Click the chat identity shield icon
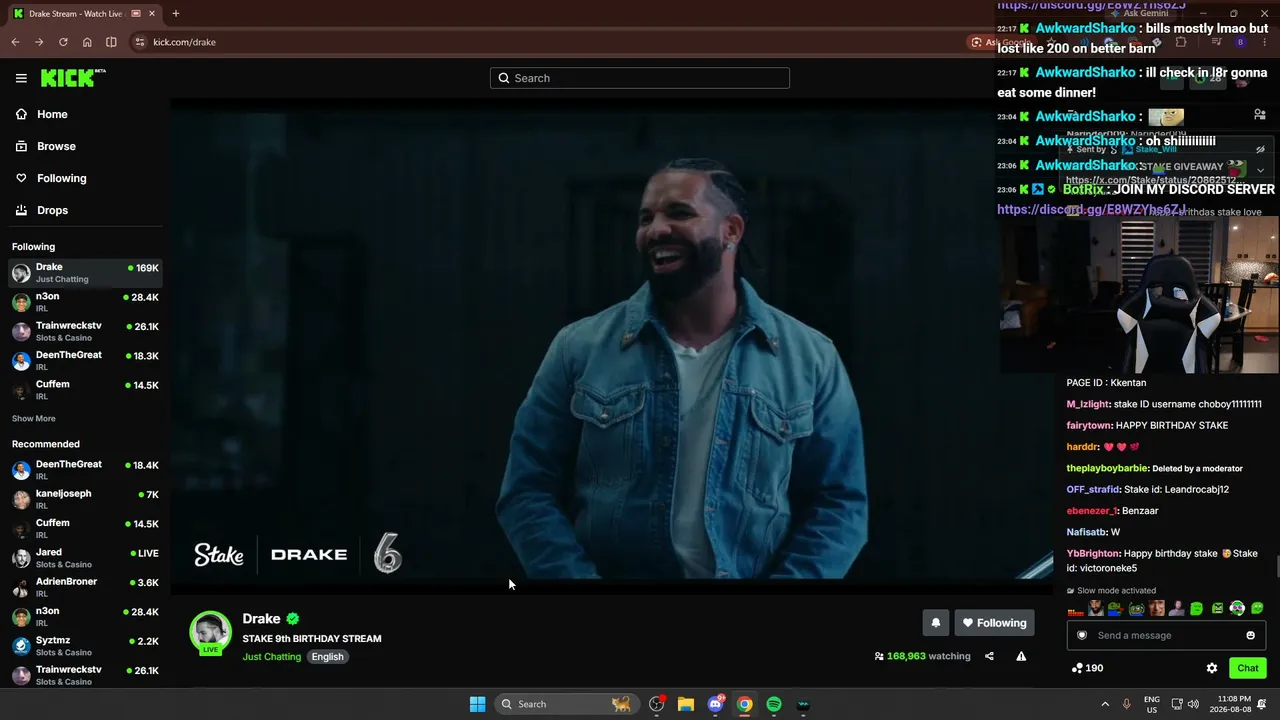The width and height of the screenshot is (1280, 720). pyautogui.click(x=1082, y=635)
